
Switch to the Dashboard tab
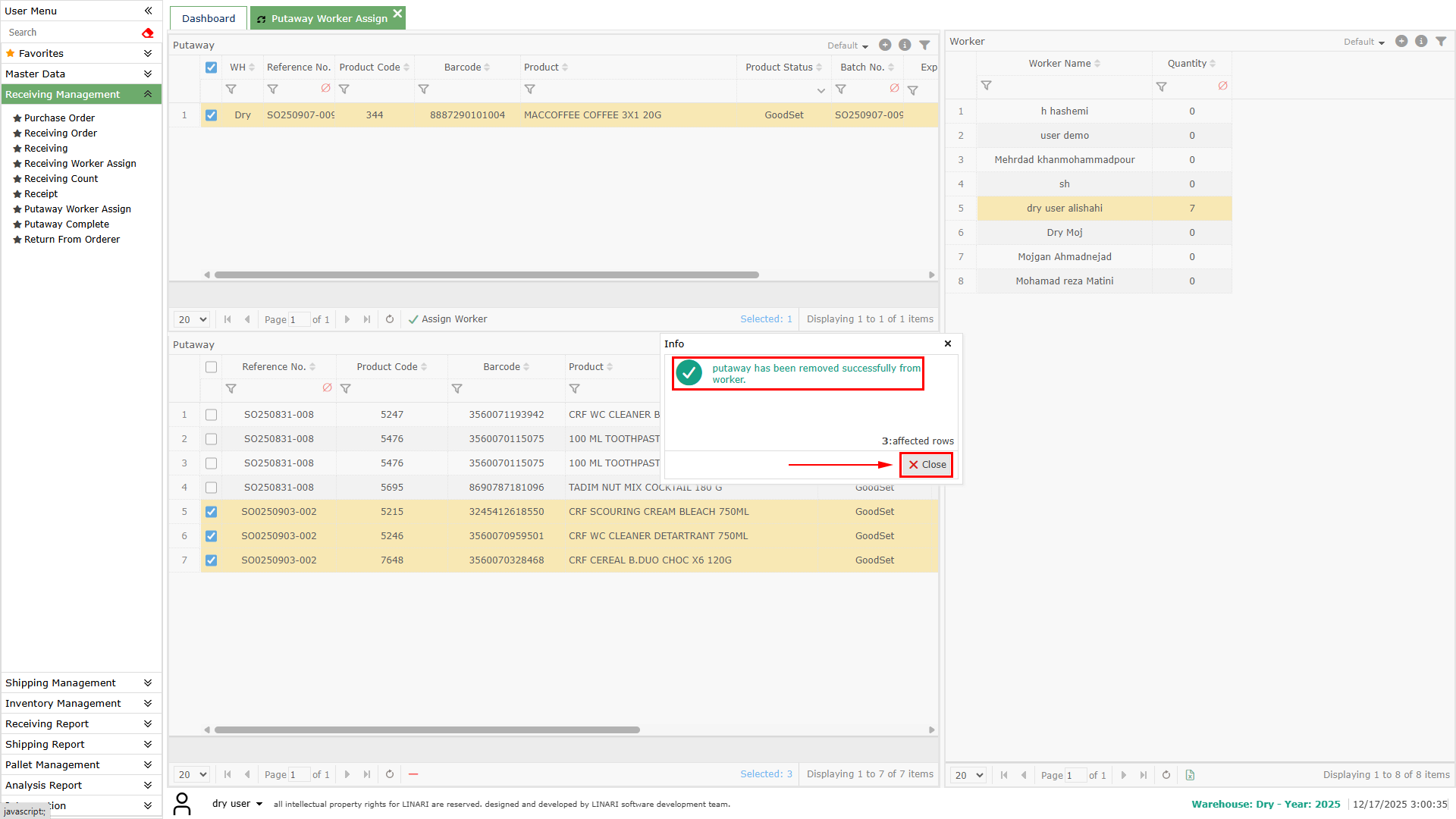(208, 18)
